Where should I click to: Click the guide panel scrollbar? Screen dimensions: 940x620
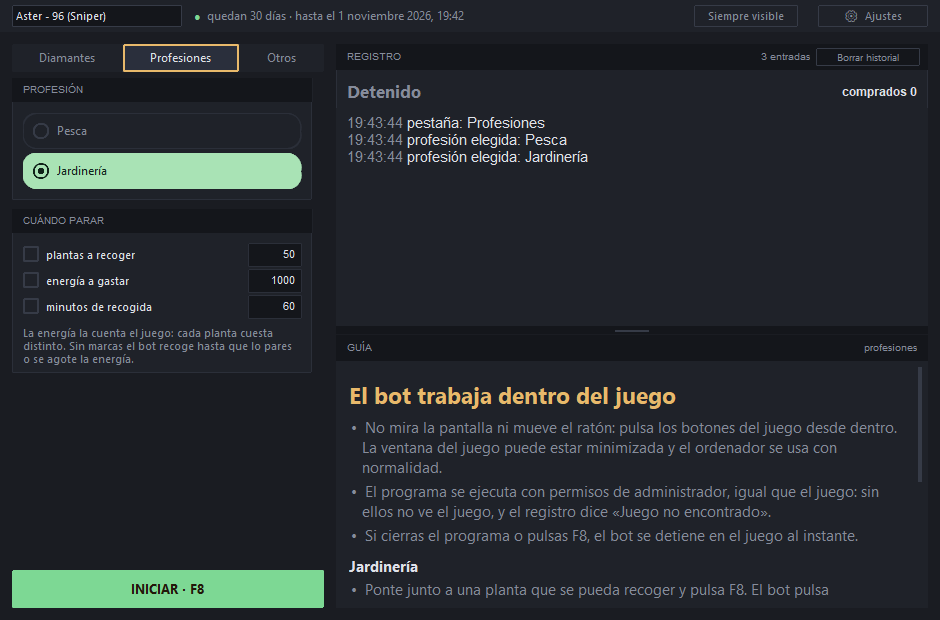pos(920,425)
